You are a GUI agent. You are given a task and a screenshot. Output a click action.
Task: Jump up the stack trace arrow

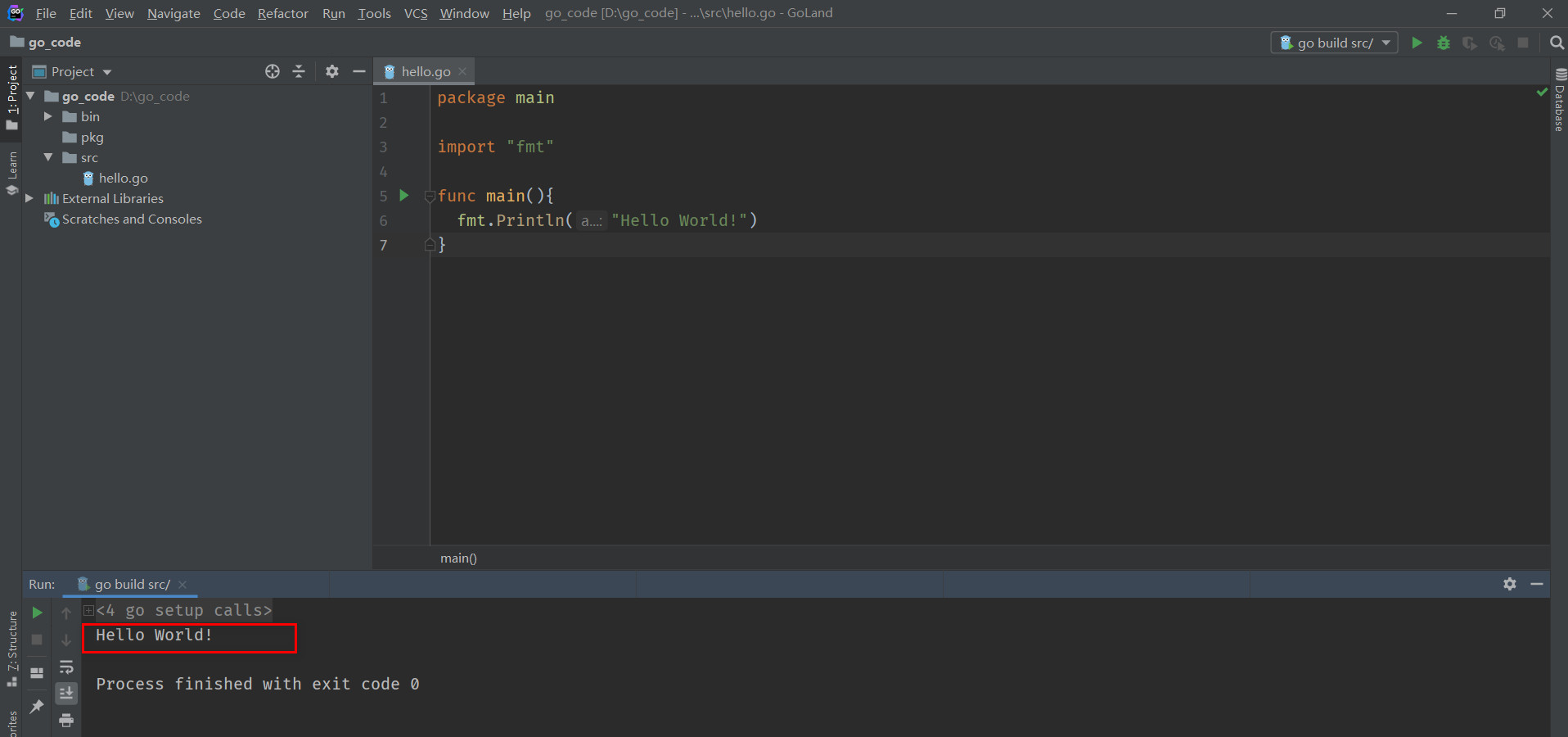pyautogui.click(x=66, y=613)
